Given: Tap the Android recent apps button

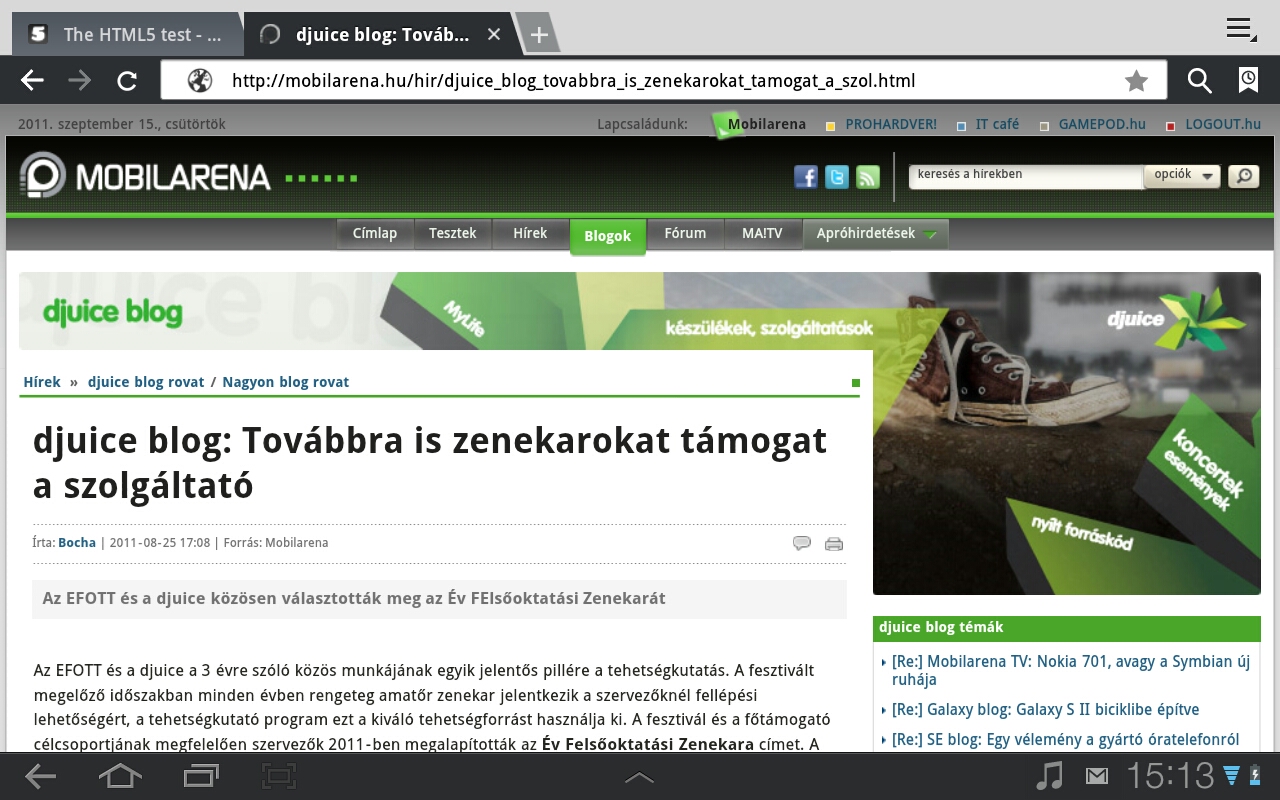Looking at the screenshot, I should coord(201,776).
